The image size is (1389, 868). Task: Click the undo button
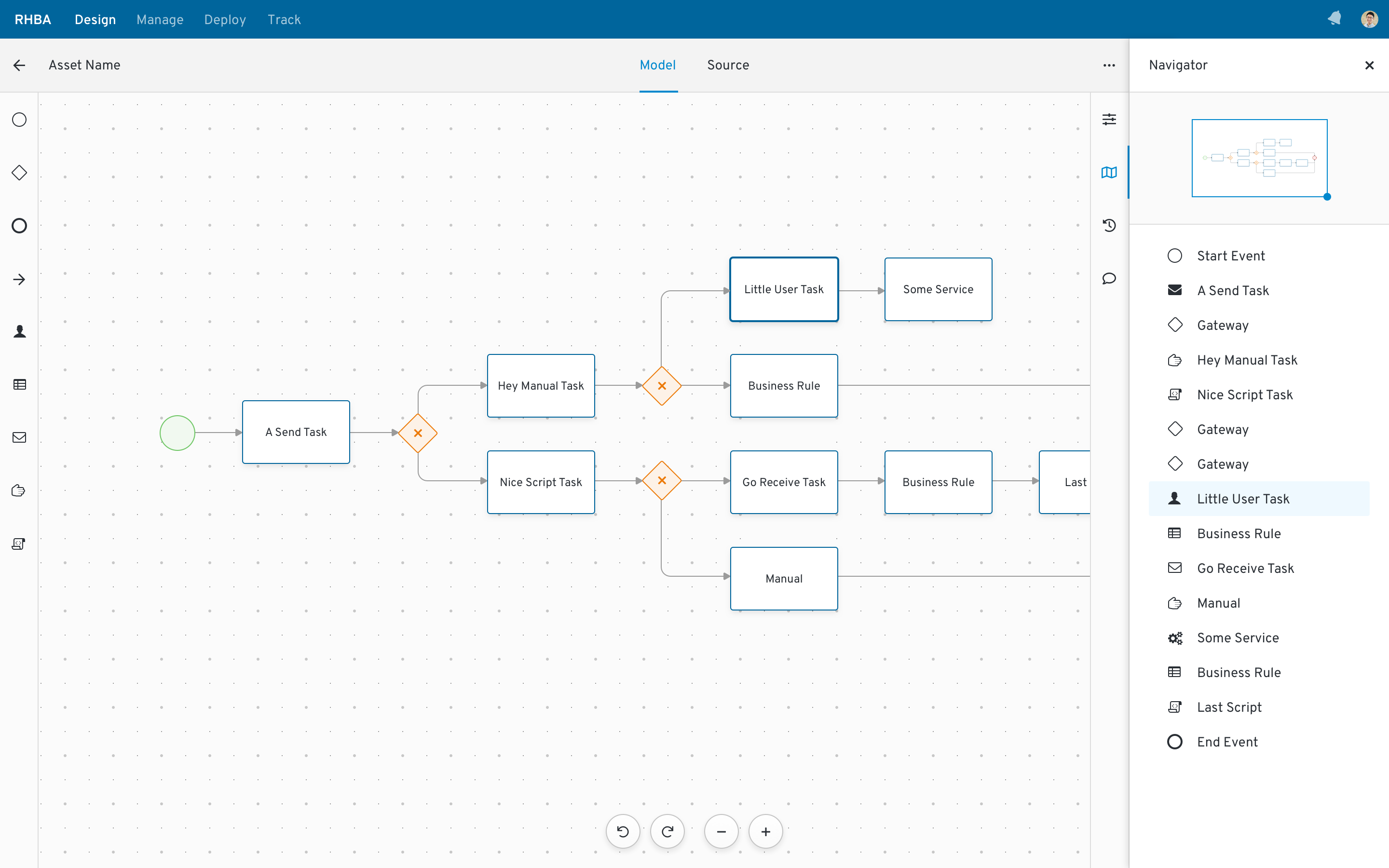(622, 831)
